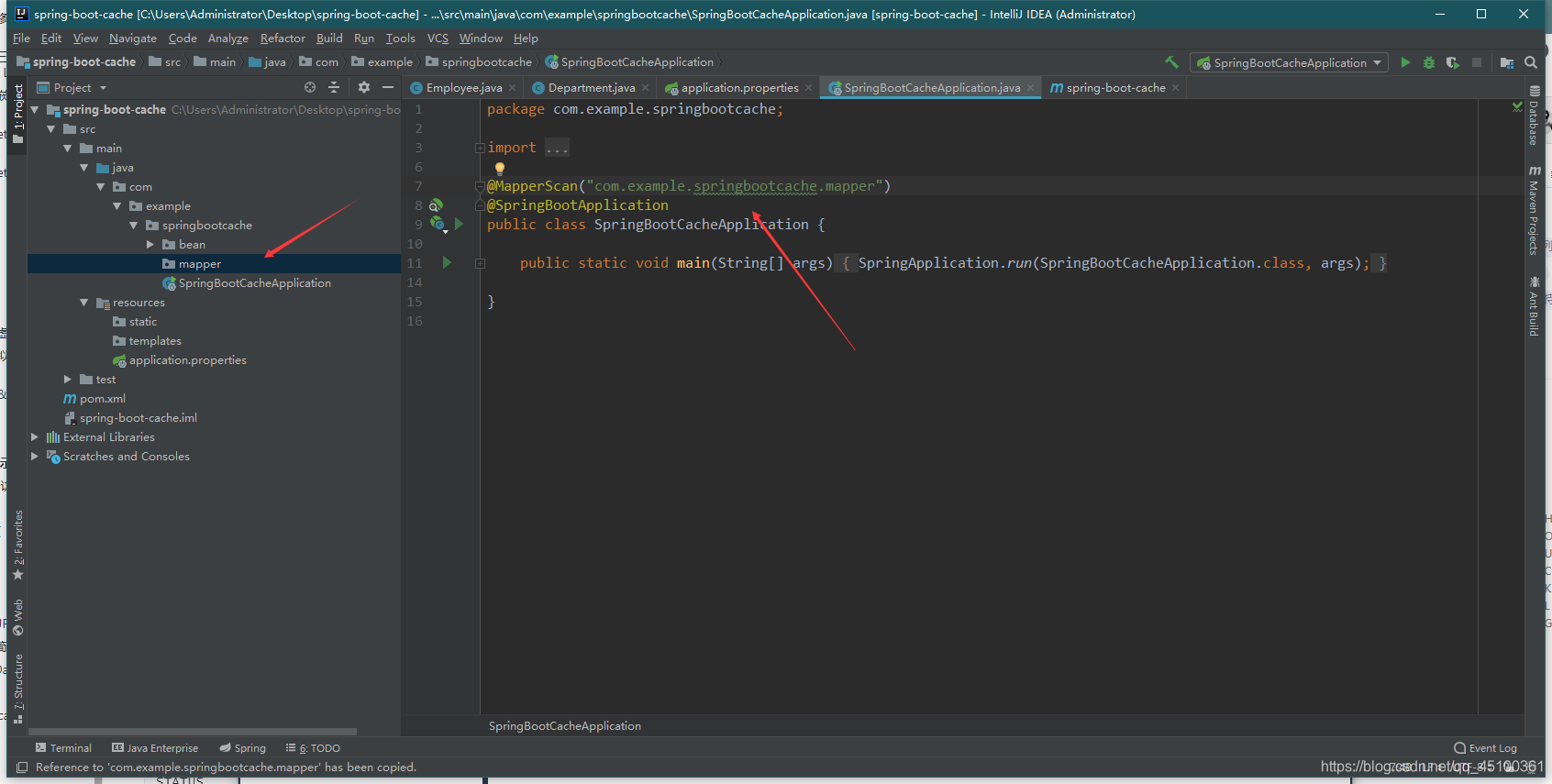Screen dimensions: 1552x784
Task: Switch to spring-boot-cache pom tab
Action: point(1115,88)
